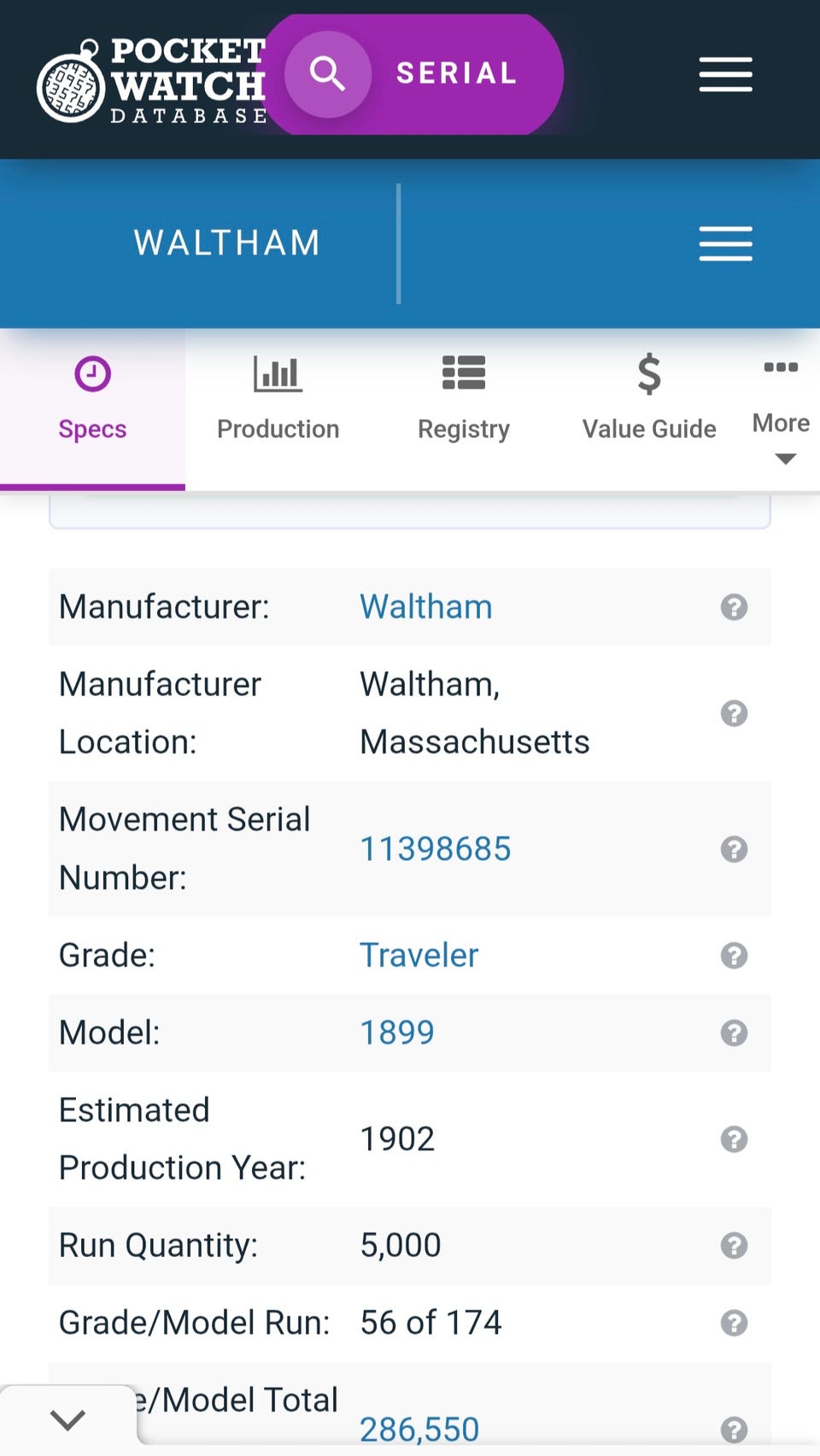This screenshot has width=820, height=1456.
Task: Click help icon beside Run Quantity
Action: click(x=734, y=1245)
